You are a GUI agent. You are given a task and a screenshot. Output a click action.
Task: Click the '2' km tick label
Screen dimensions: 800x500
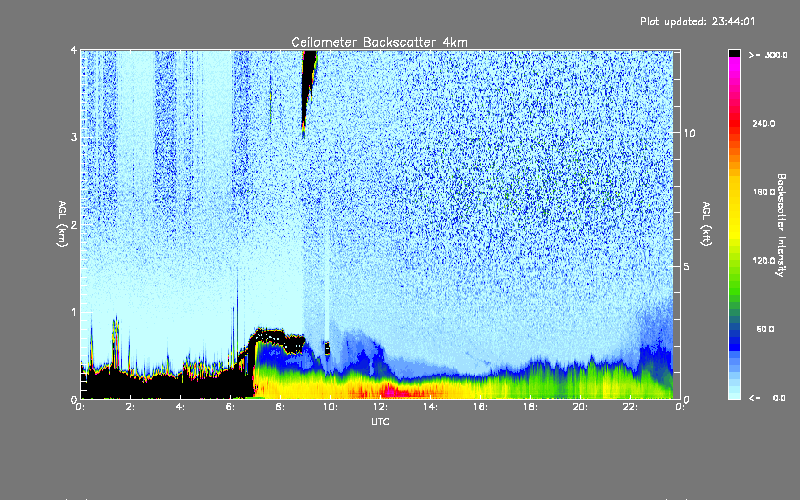(74, 224)
